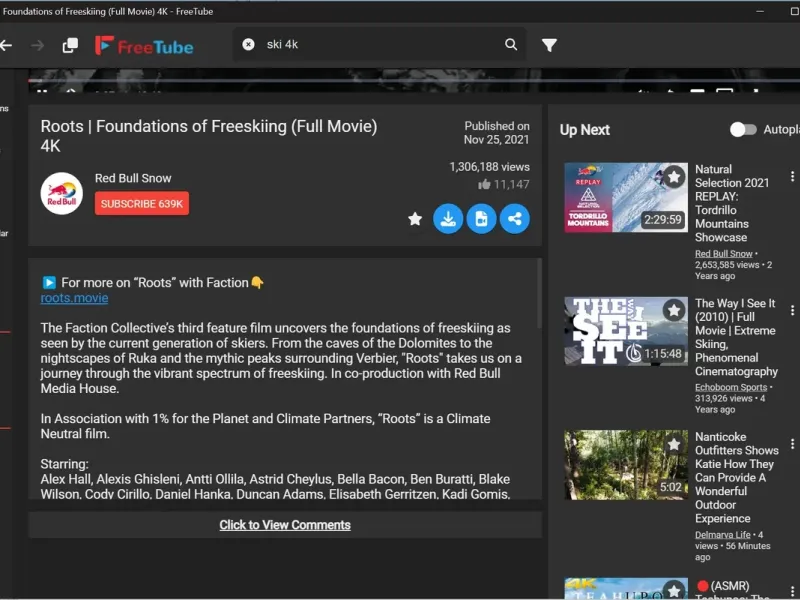Open Nanticoke Outfitters Shows Katie title
800x600 pixels.
[737, 478]
